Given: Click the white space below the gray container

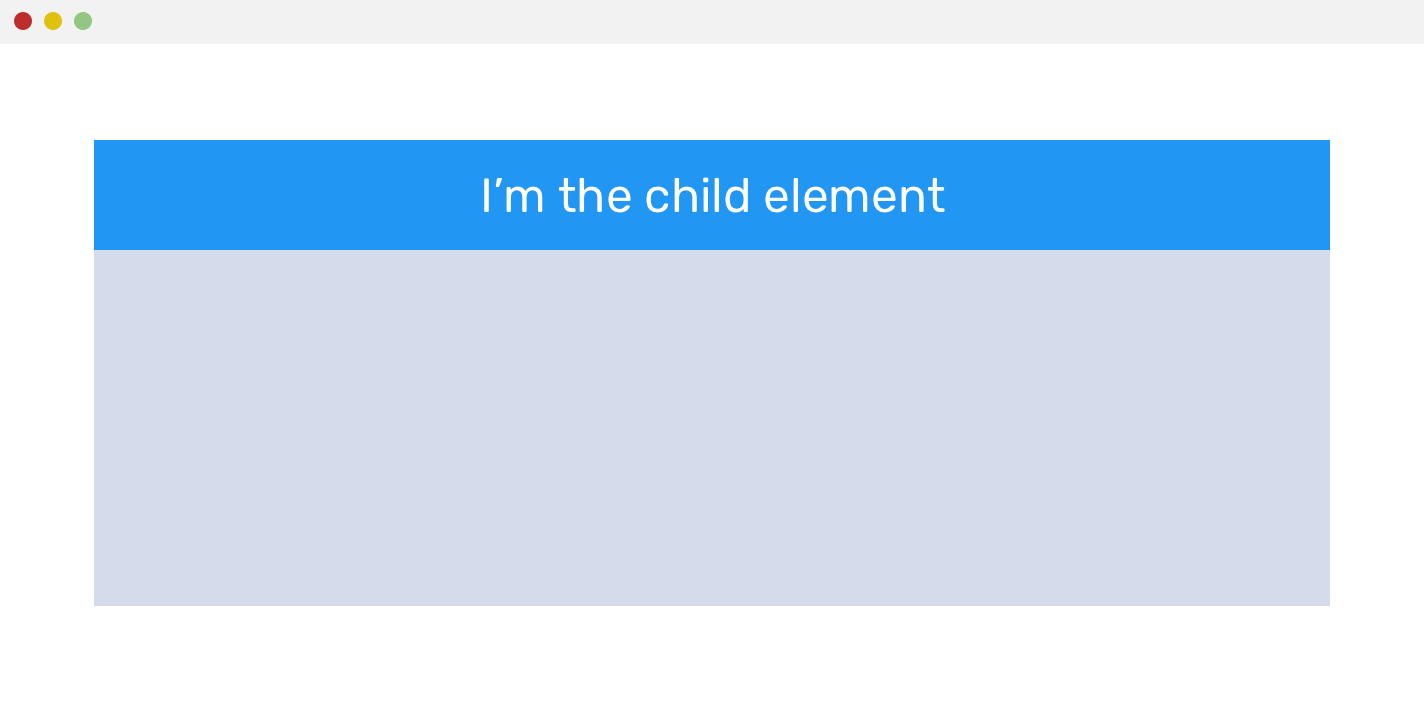Looking at the screenshot, I should [712, 662].
